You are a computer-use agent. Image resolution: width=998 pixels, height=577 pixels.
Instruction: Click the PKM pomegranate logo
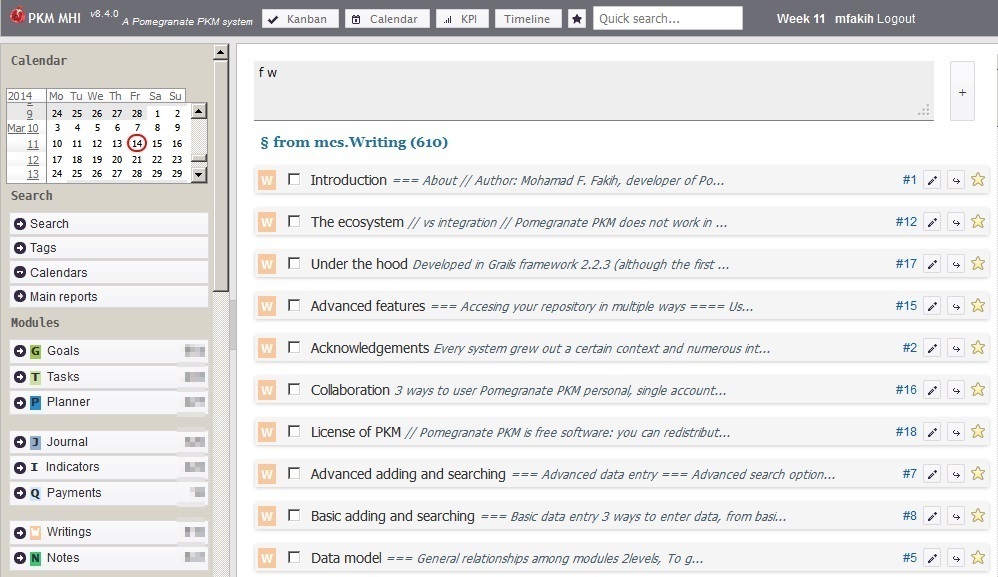pos(17,18)
